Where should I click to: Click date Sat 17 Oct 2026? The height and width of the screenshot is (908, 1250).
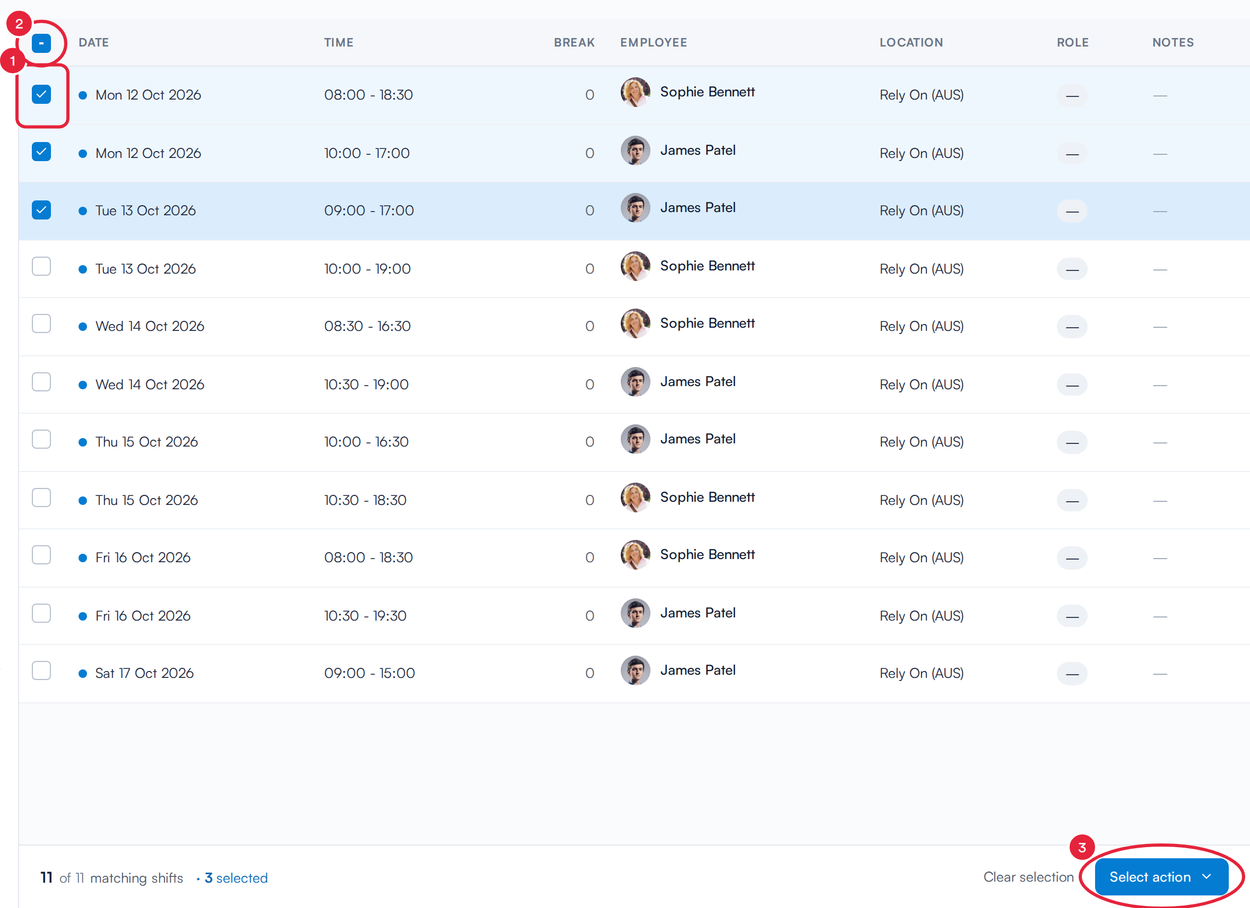pos(144,673)
